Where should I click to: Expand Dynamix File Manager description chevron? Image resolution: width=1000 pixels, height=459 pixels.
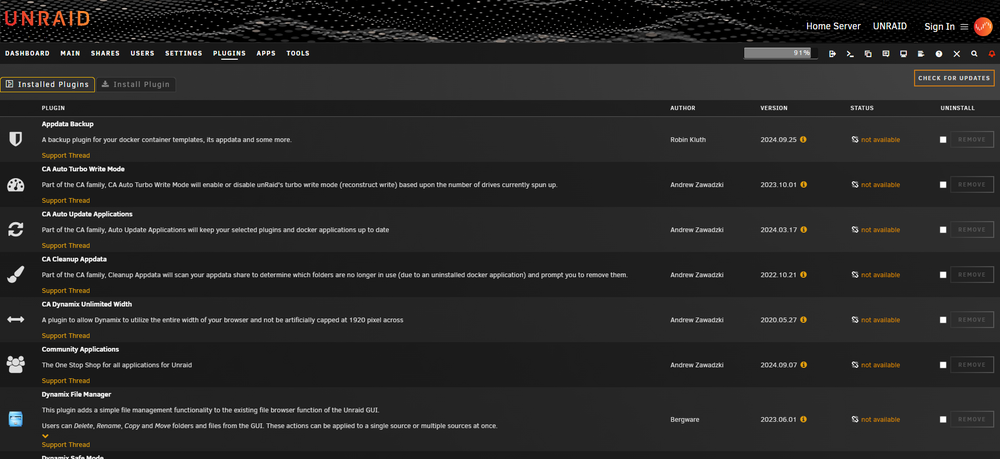(45, 436)
